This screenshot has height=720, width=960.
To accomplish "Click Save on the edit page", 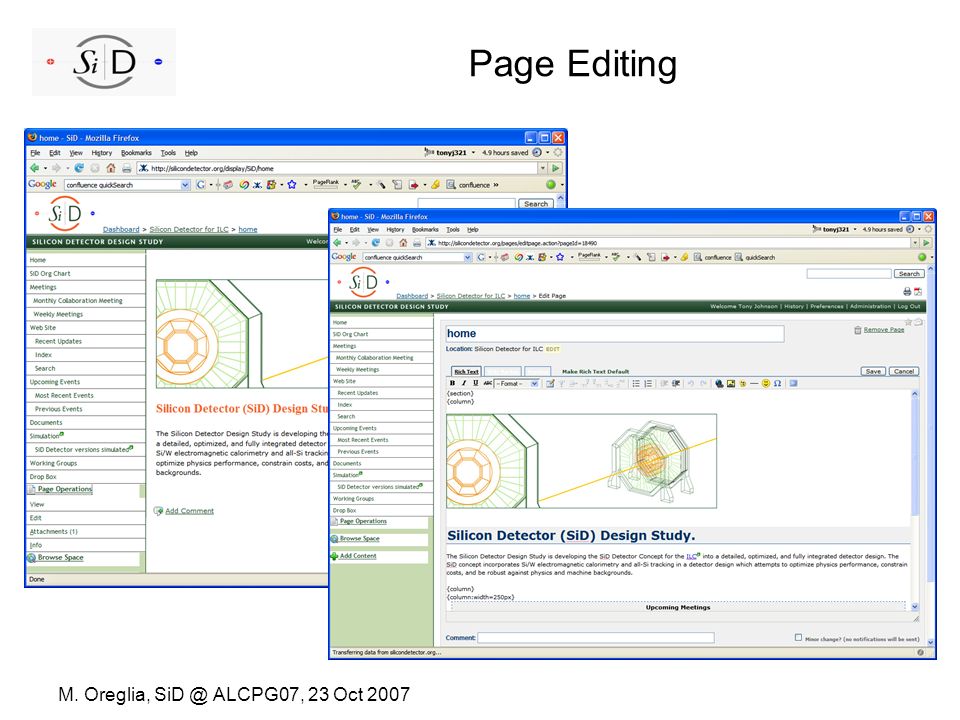I will pos(873,371).
